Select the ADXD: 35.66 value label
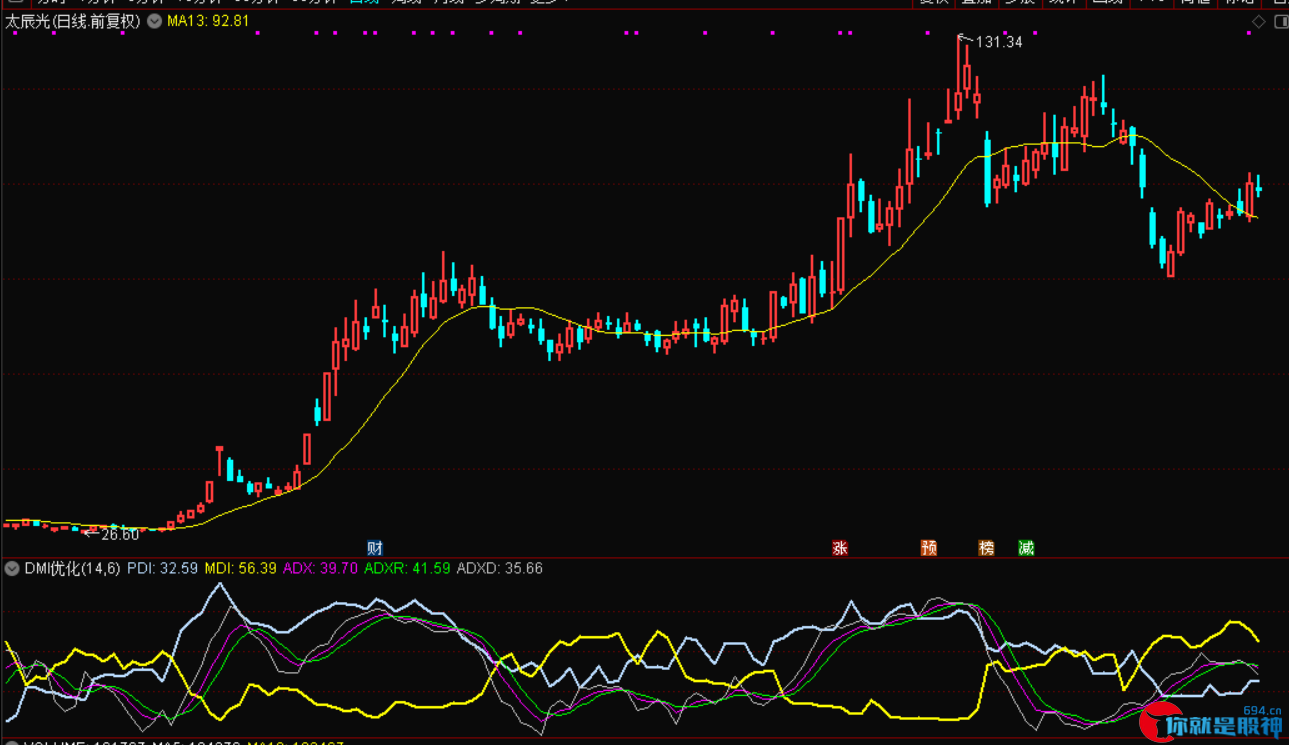 click(499, 569)
